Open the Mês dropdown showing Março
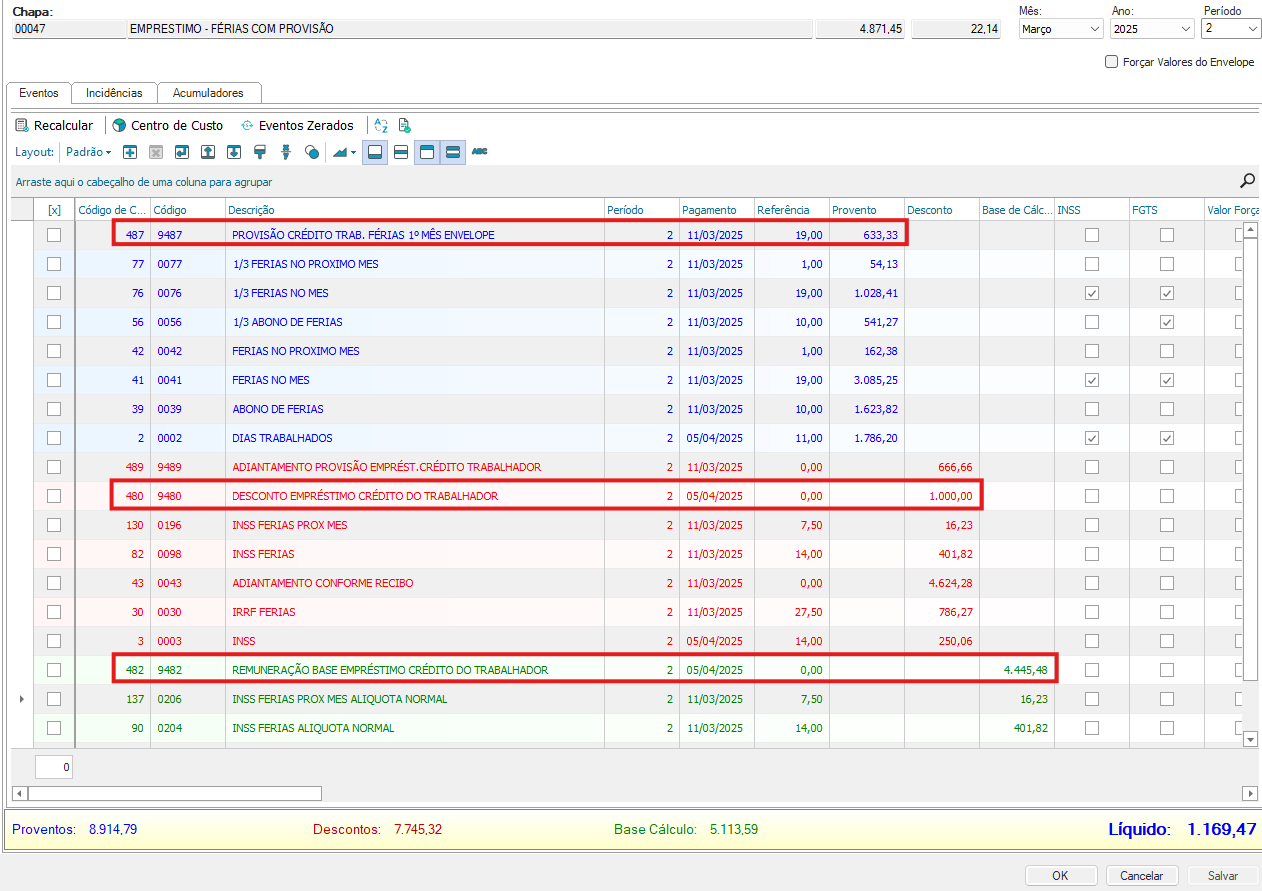1262x891 pixels. coord(1060,29)
